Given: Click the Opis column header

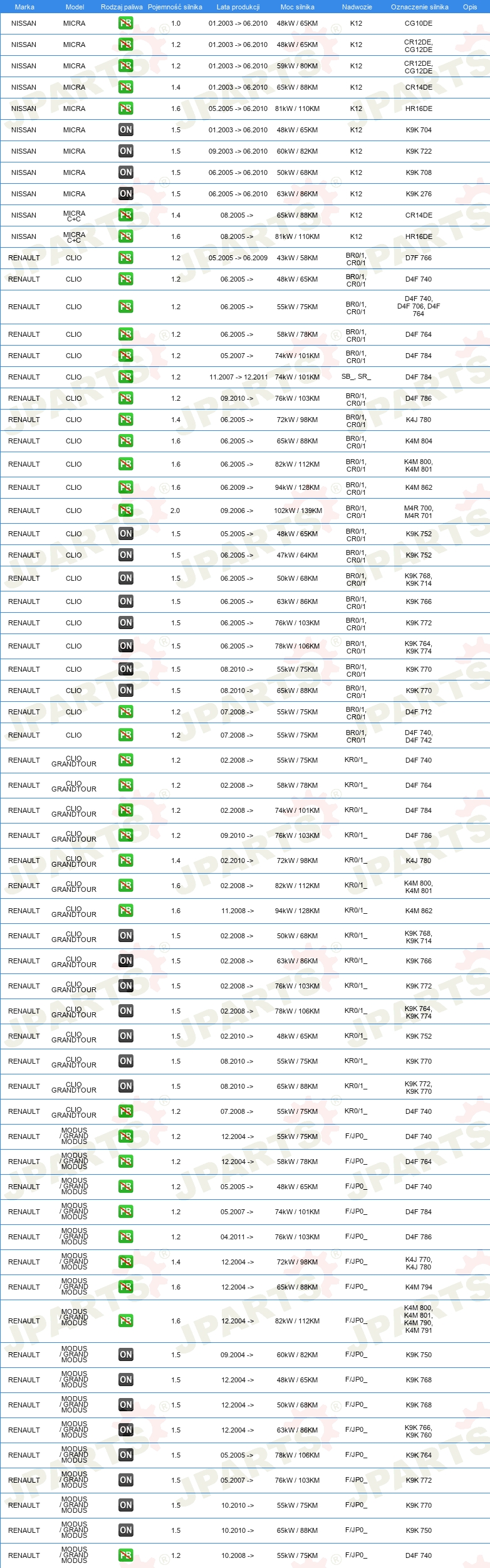Looking at the screenshot, I should pos(470,7).
